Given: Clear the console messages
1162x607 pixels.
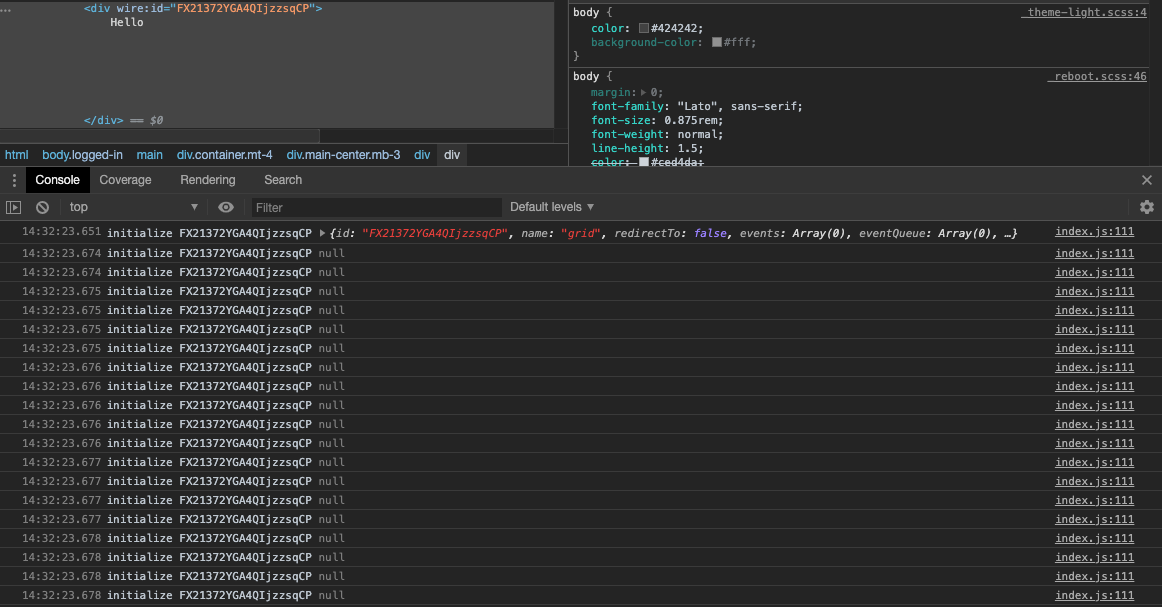Looking at the screenshot, I should [41, 207].
